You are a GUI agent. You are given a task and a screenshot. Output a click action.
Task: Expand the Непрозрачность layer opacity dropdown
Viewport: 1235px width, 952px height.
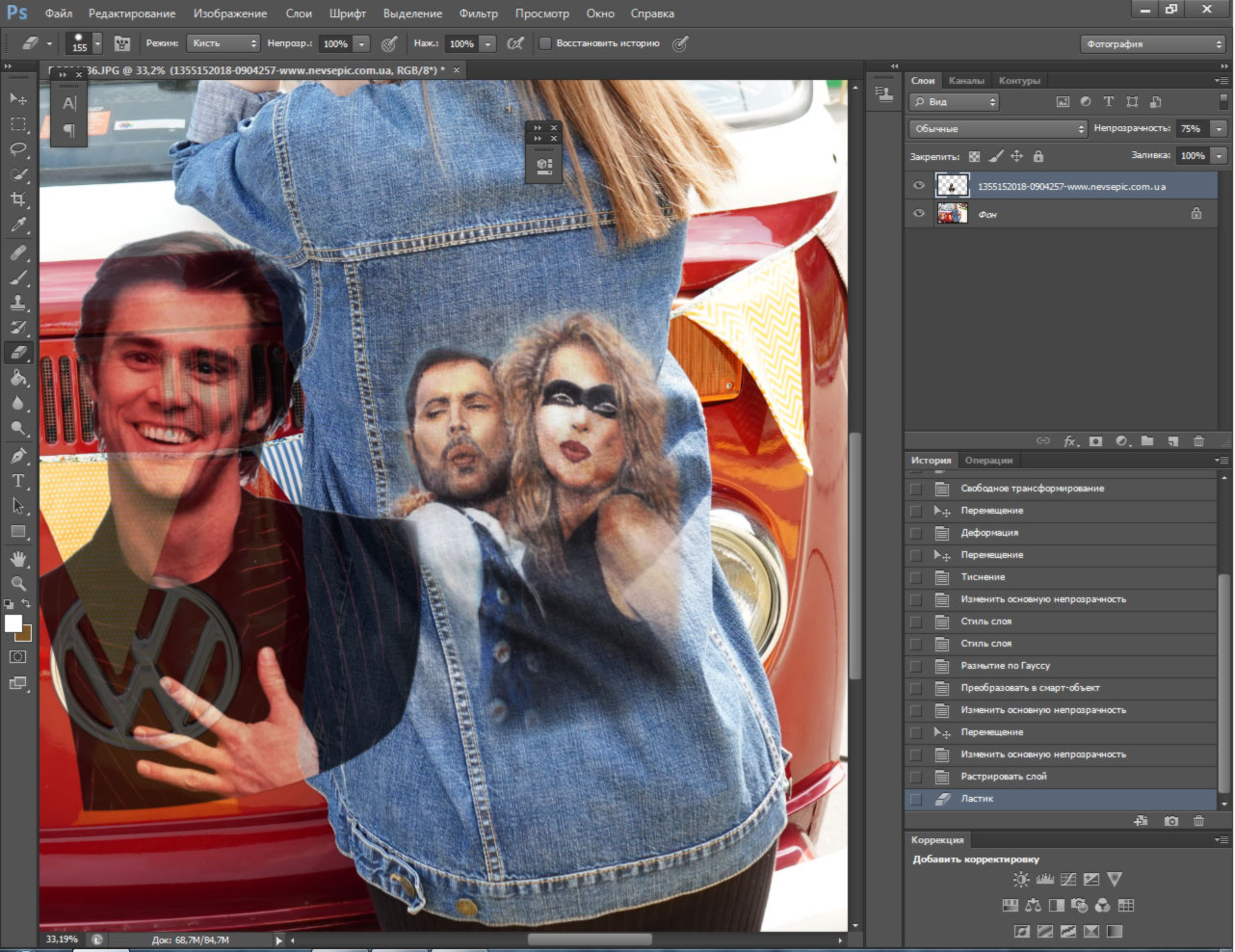click(1219, 129)
